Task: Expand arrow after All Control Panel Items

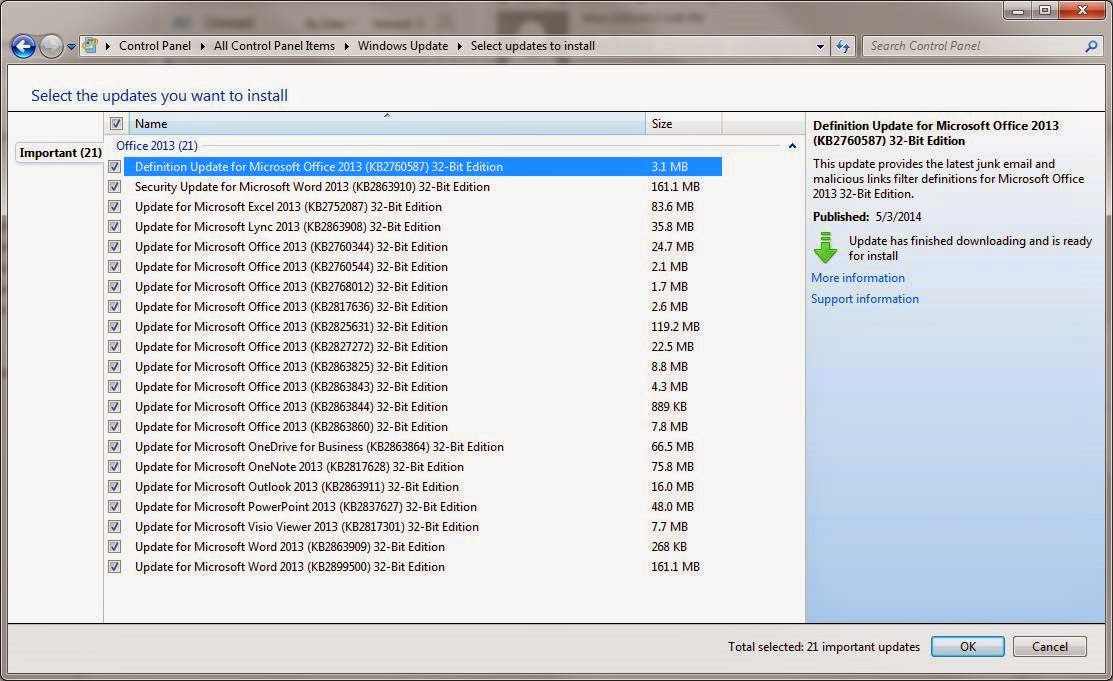Action: (x=346, y=46)
